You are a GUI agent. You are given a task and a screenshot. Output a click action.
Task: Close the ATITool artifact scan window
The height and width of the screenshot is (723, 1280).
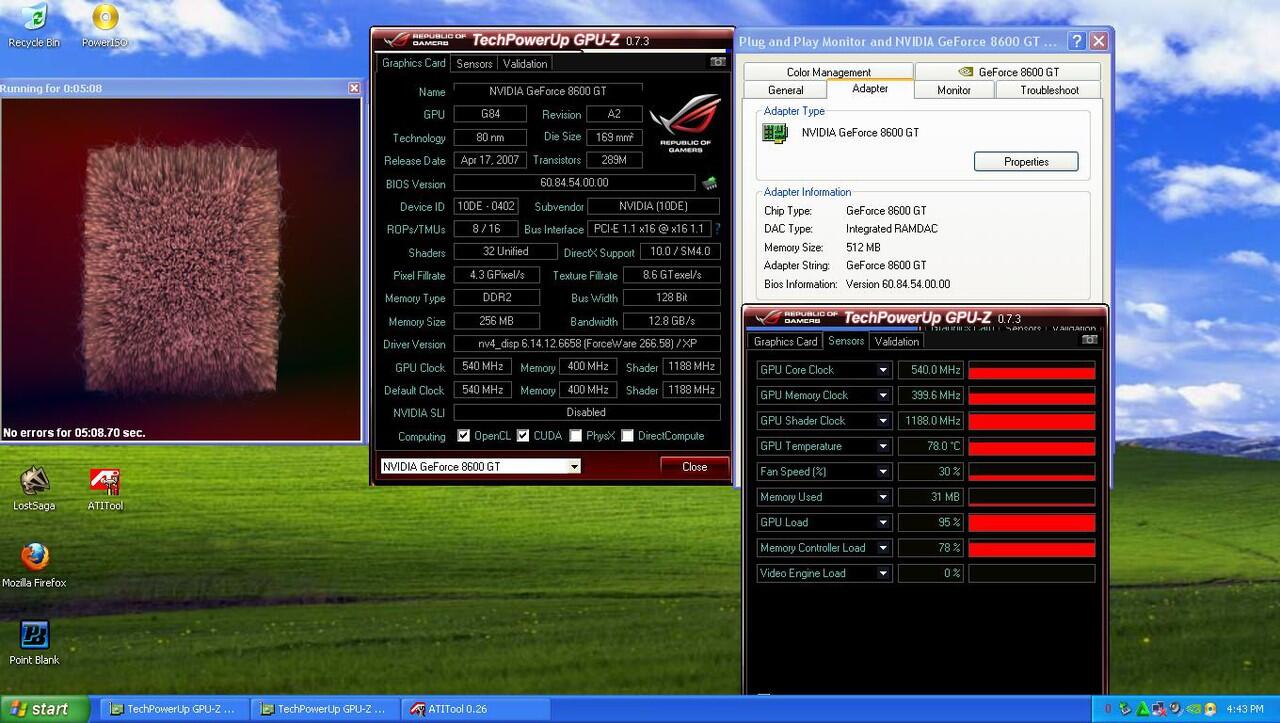[x=354, y=88]
